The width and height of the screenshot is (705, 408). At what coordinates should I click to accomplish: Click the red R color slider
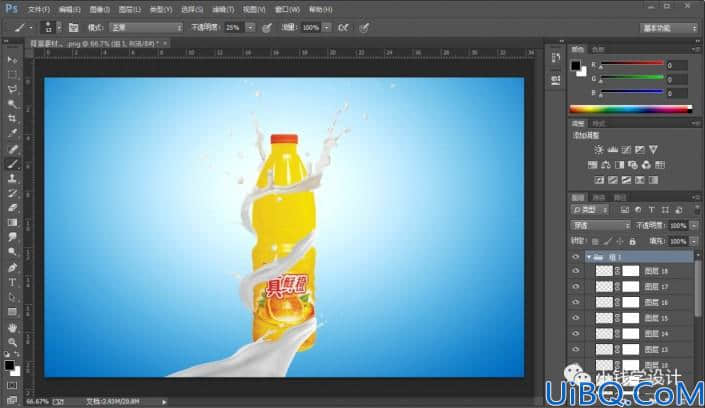(x=632, y=64)
